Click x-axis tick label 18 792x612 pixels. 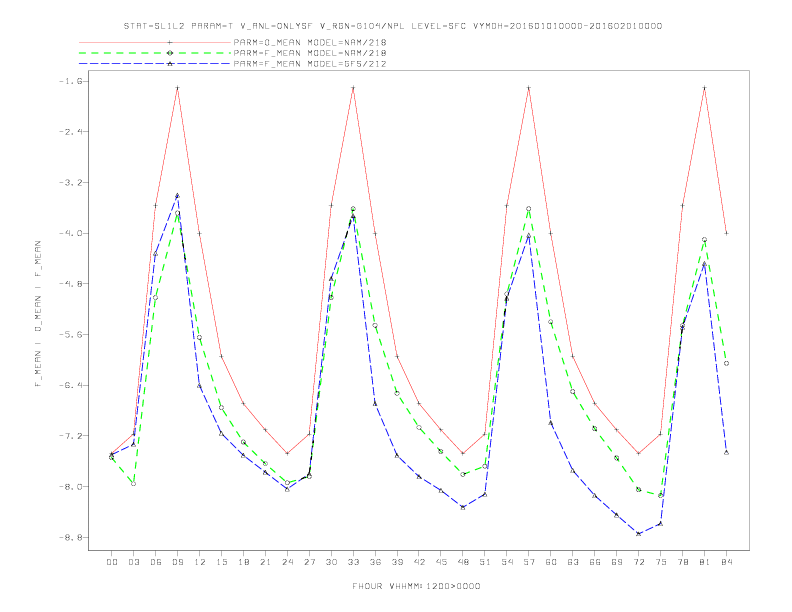pyautogui.click(x=243, y=562)
